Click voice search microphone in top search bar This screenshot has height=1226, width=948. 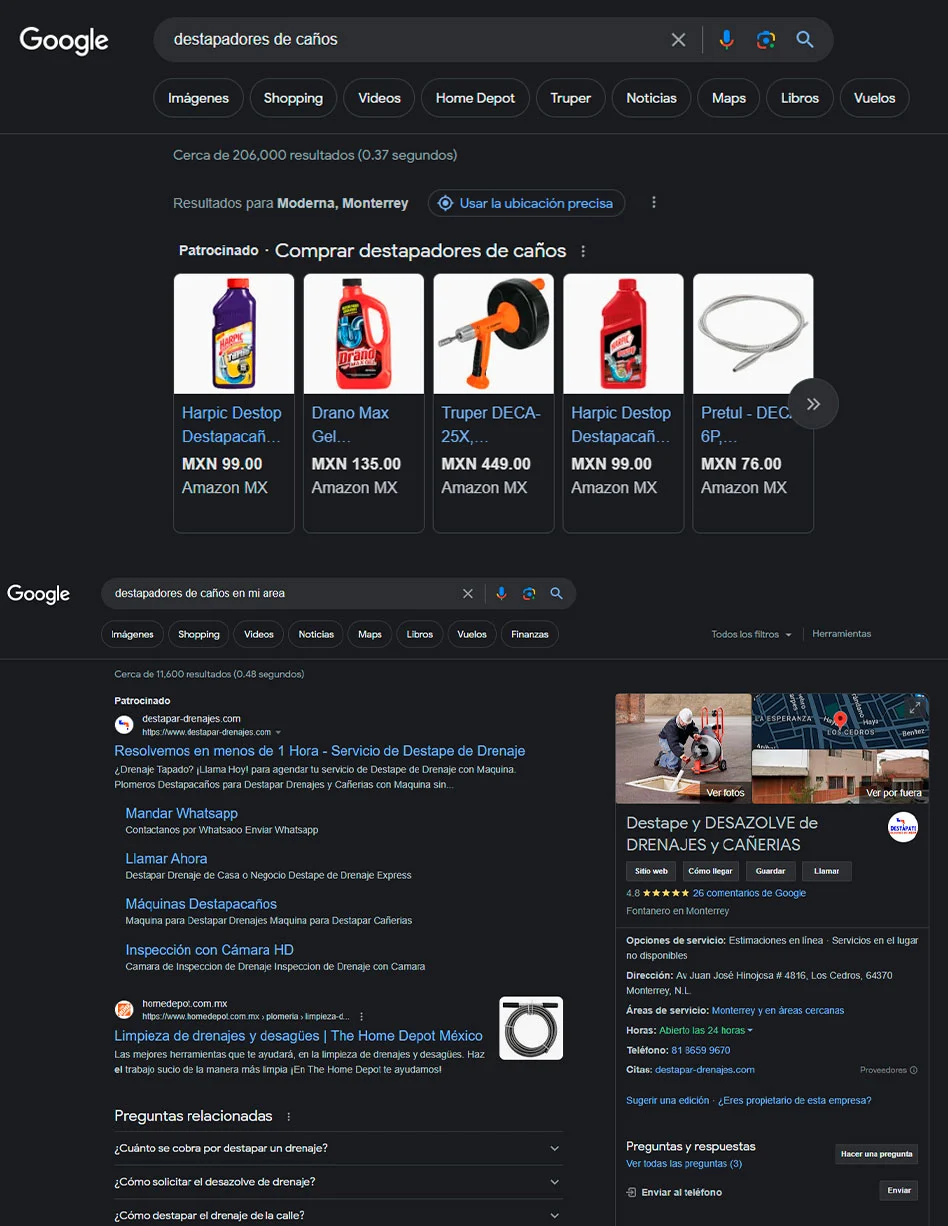[x=726, y=40]
